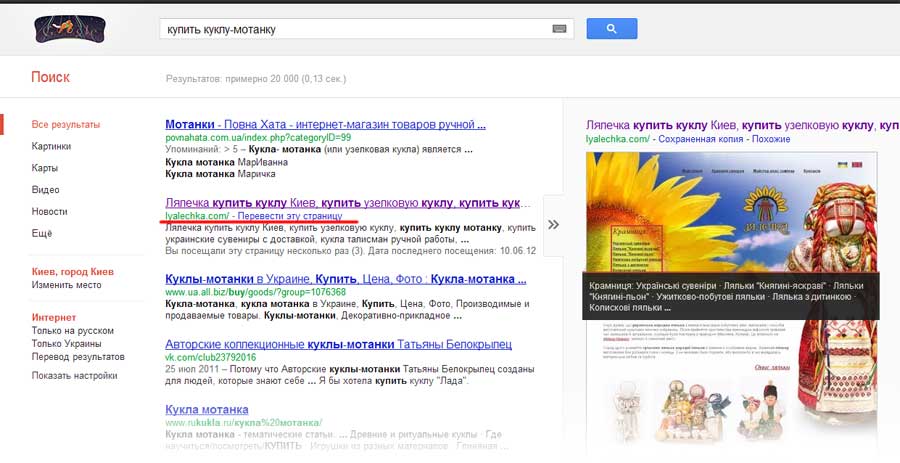Click povnahata.com.ua green URL text

click(258, 138)
